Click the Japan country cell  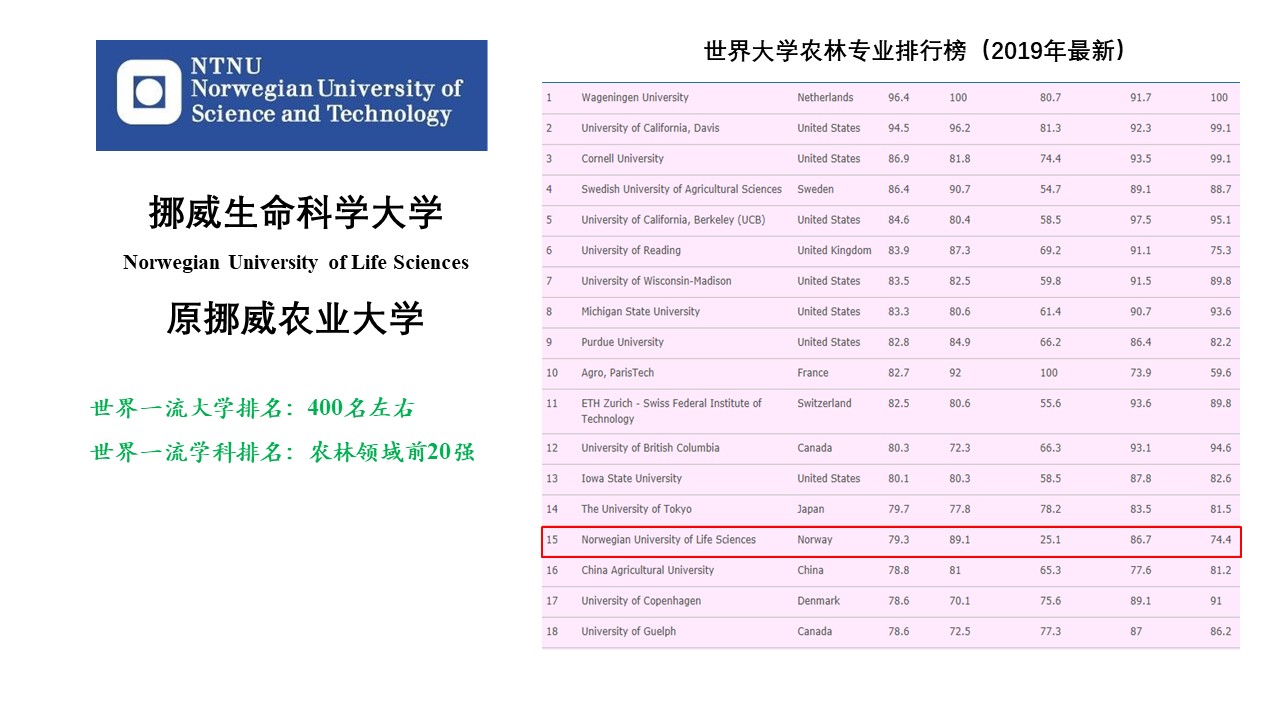coord(811,509)
